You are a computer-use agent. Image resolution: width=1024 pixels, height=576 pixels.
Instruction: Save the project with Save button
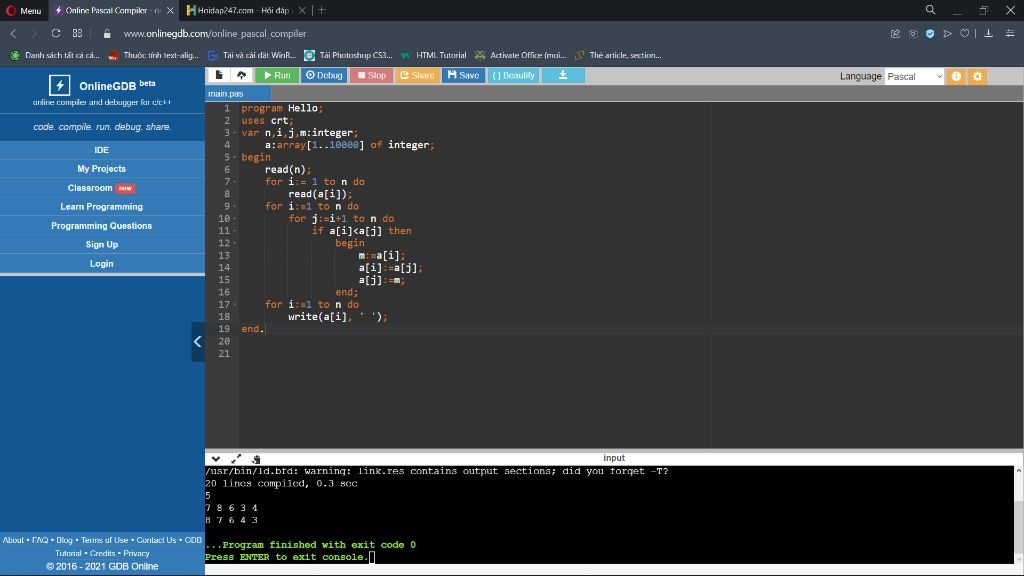pos(463,75)
